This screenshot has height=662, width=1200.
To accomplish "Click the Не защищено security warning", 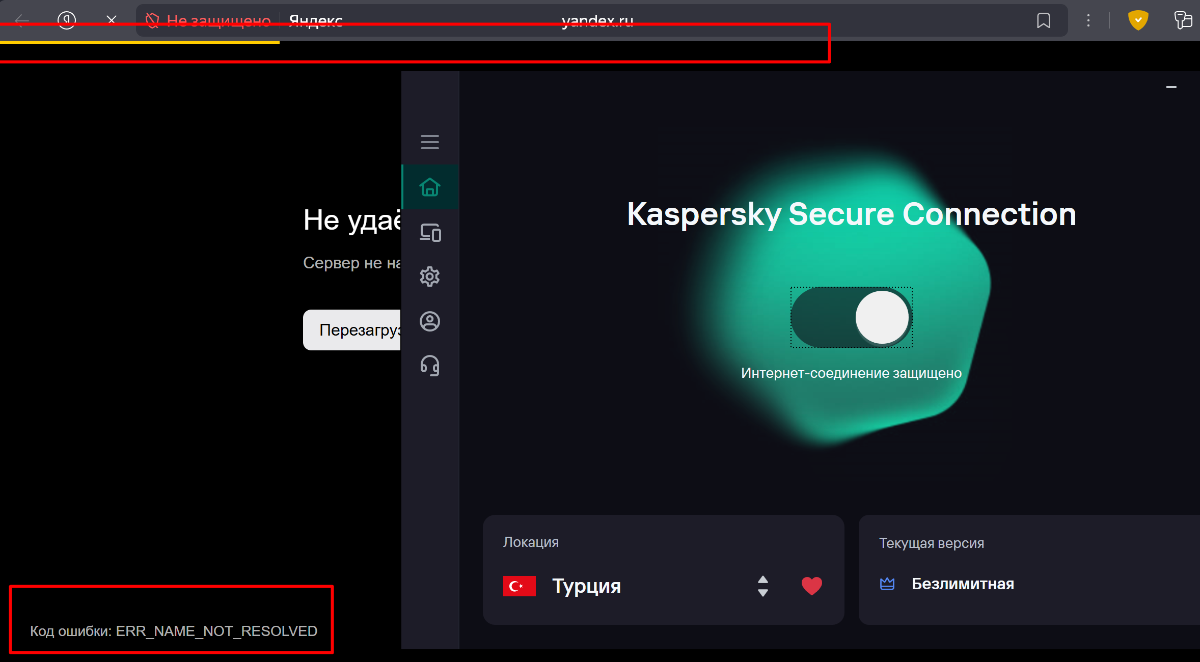I will tap(208, 20).
